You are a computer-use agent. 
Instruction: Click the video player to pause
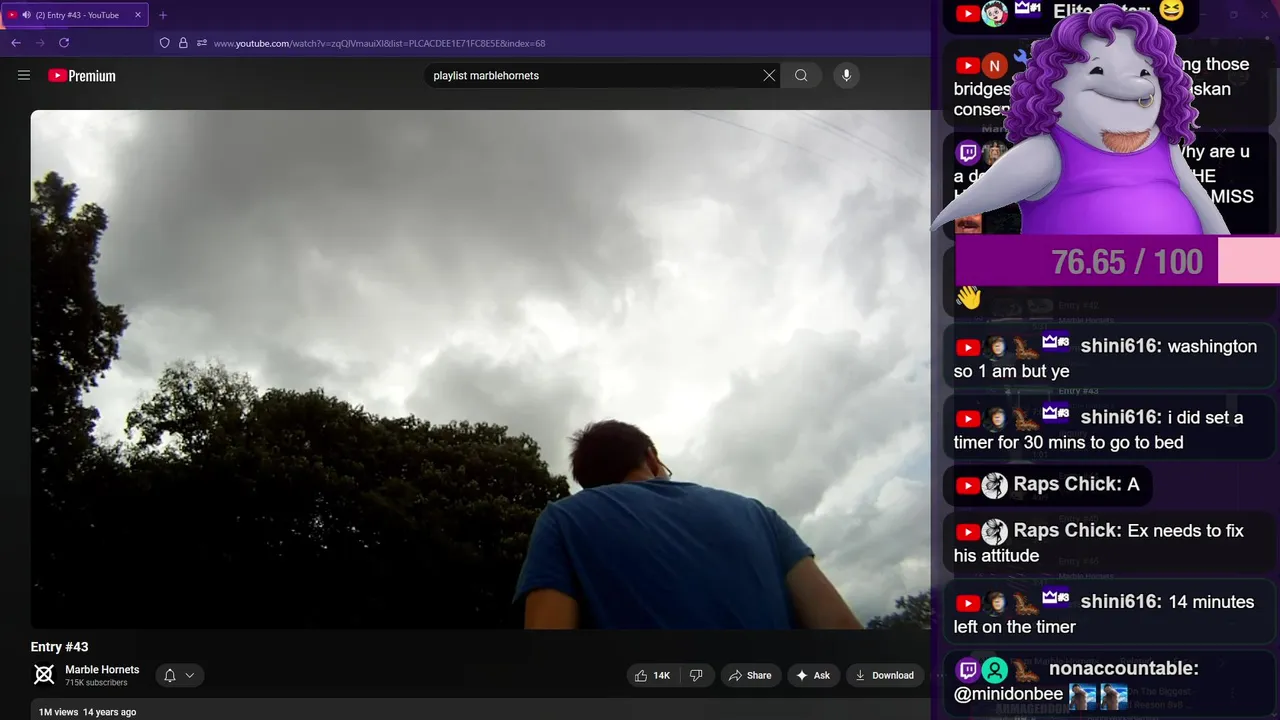tap(480, 369)
